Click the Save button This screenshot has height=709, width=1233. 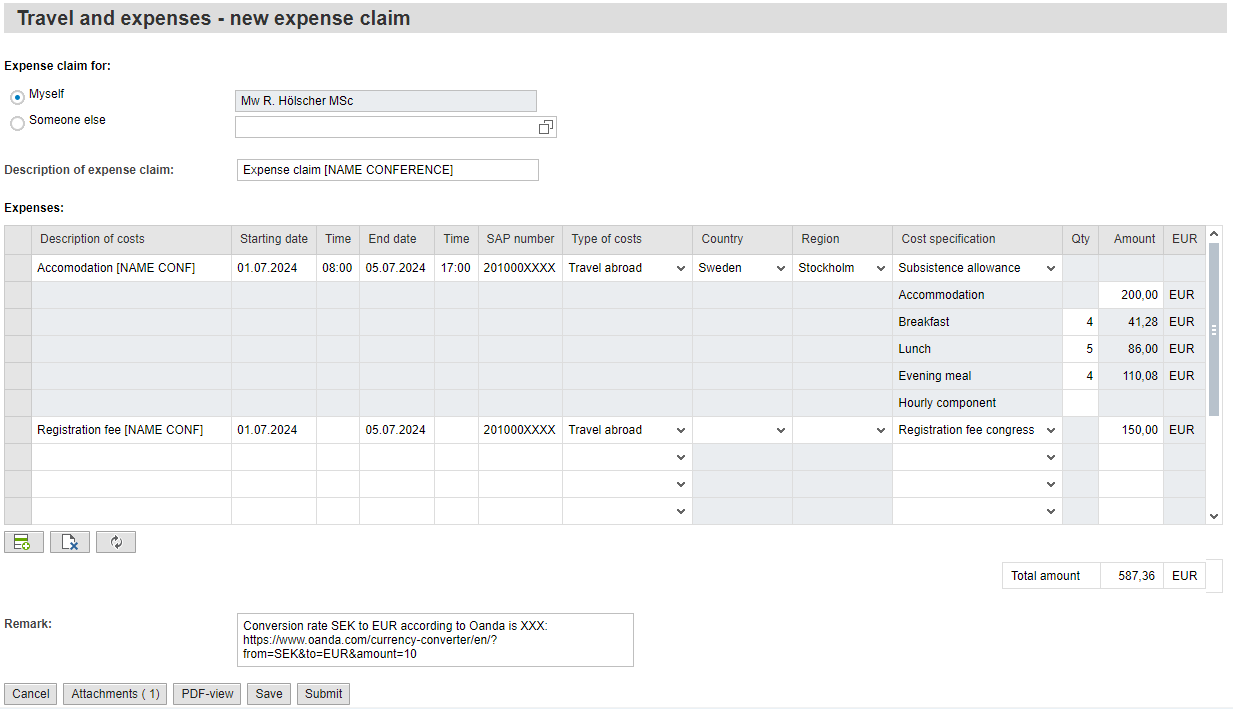pos(269,694)
